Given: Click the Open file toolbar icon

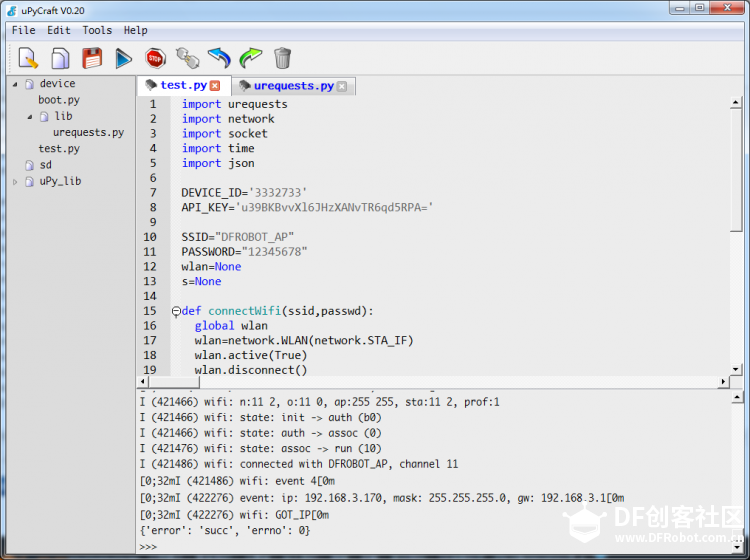Looking at the screenshot, I should point(60,58).
